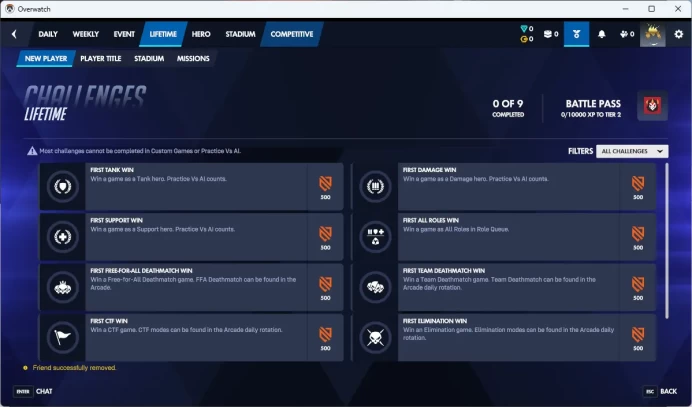Open the notifications bell icon
The image size is (692, 407).
(602, 34)
